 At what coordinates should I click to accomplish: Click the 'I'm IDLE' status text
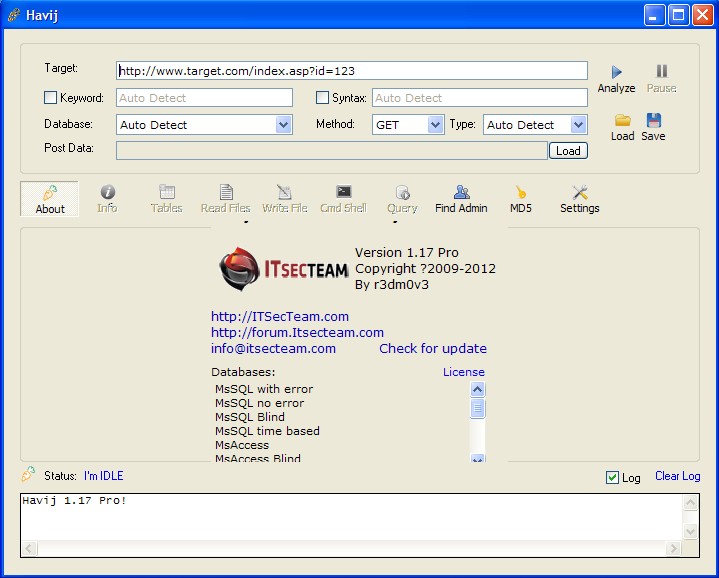tap(104, 476)
